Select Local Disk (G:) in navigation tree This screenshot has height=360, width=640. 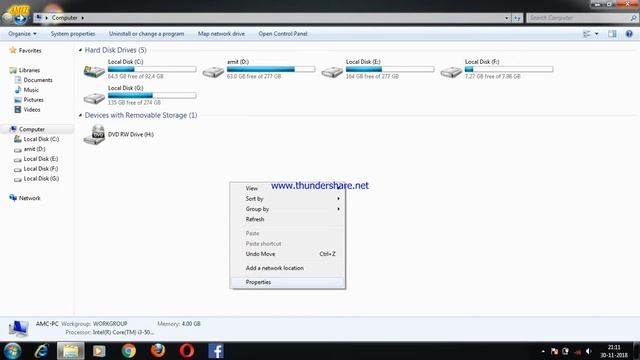41,178
